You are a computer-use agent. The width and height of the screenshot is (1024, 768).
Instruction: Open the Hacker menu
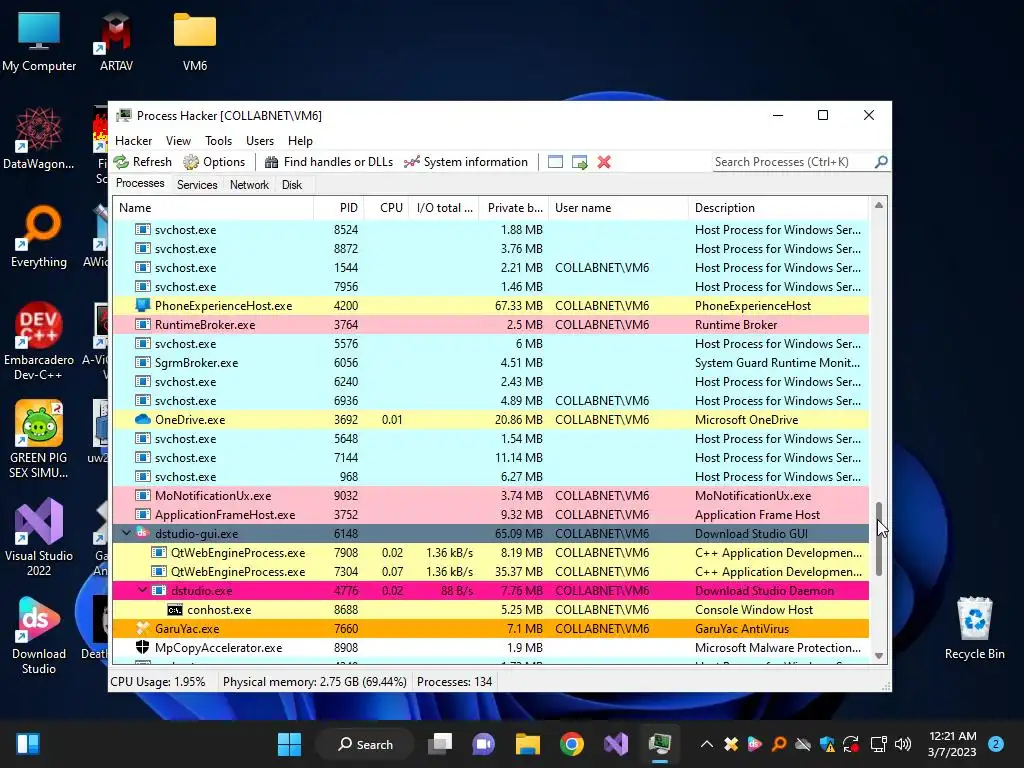pos(133,140)
